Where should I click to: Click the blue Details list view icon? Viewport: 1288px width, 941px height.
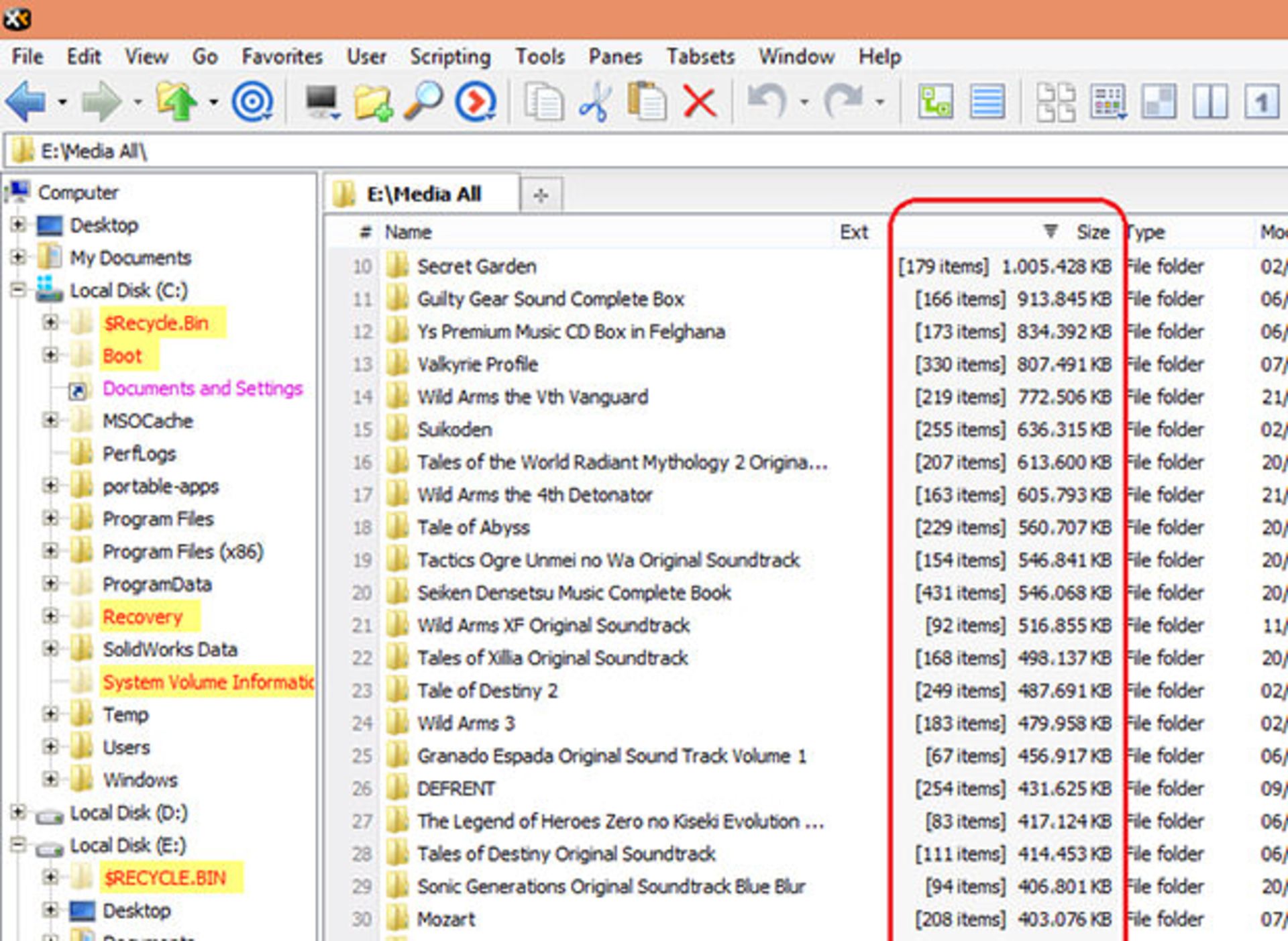coord(987,102)
